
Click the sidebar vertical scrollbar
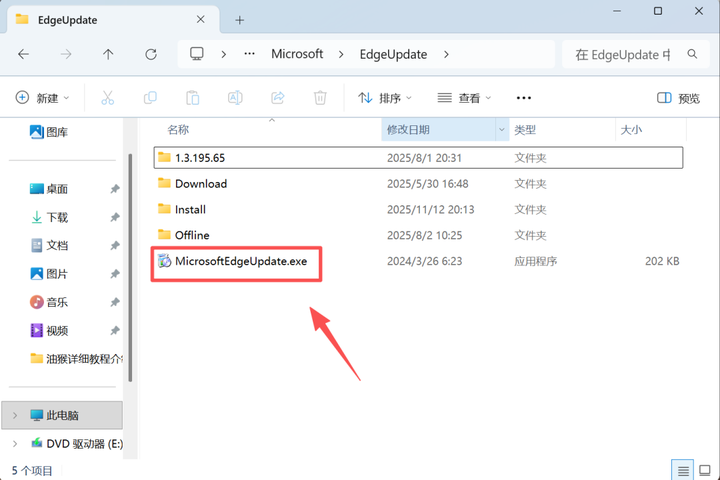point(130,268)
